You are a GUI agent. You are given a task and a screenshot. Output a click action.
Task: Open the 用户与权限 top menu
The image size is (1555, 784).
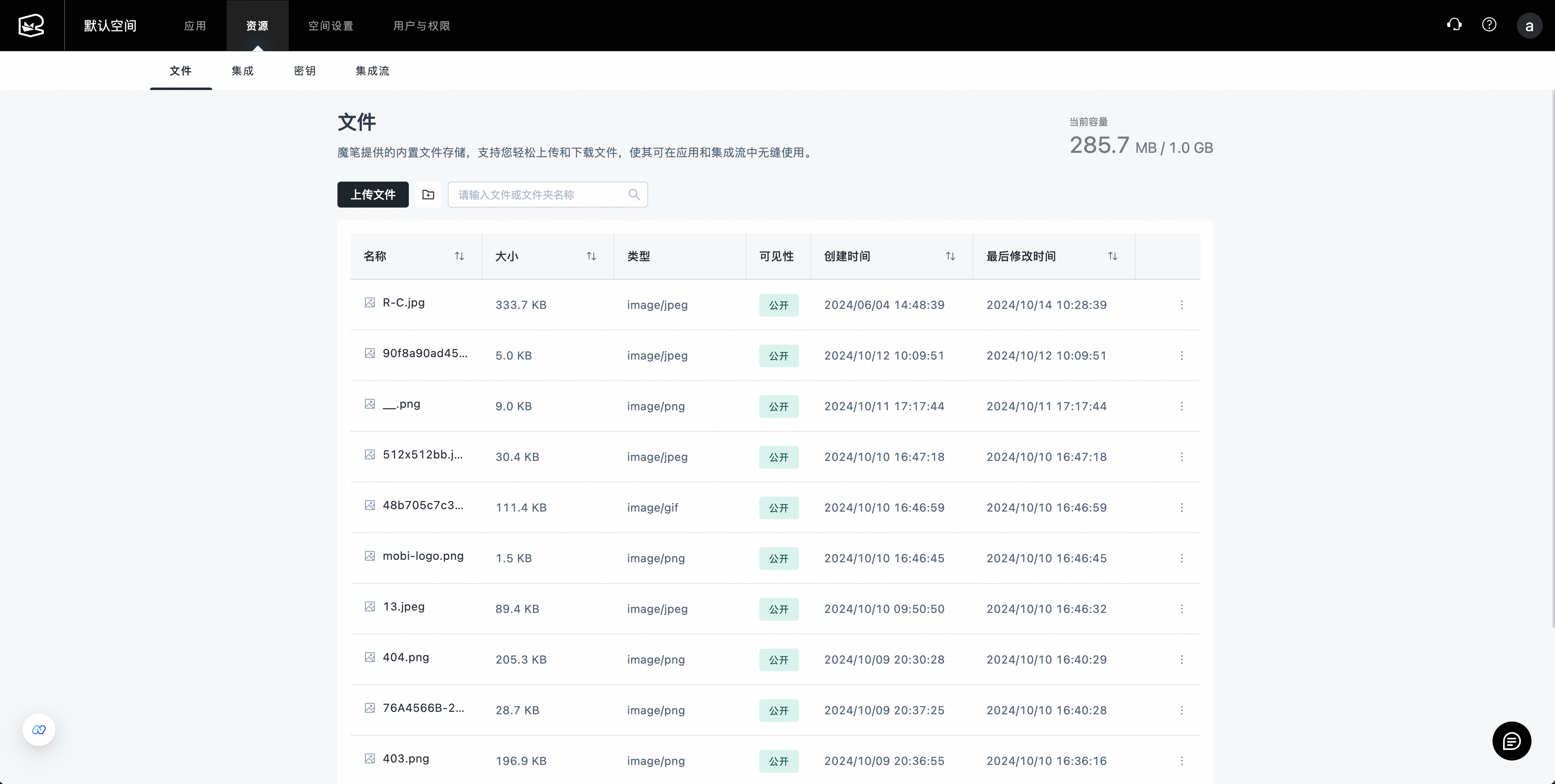coord(421,26)
